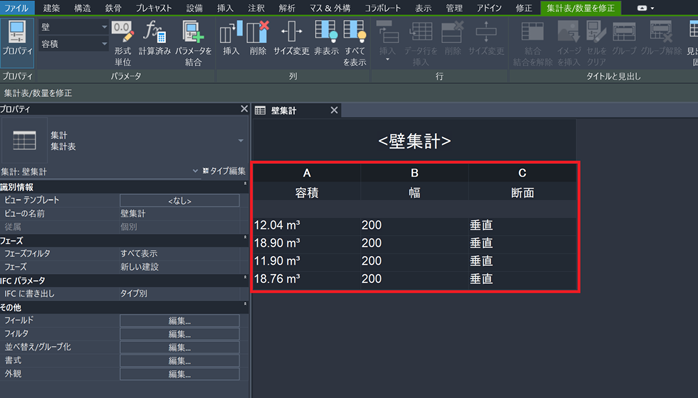The width and height of the screenshot is (698, 398).
Task: Click the 外観 編集 button
Action: point(179,374)
